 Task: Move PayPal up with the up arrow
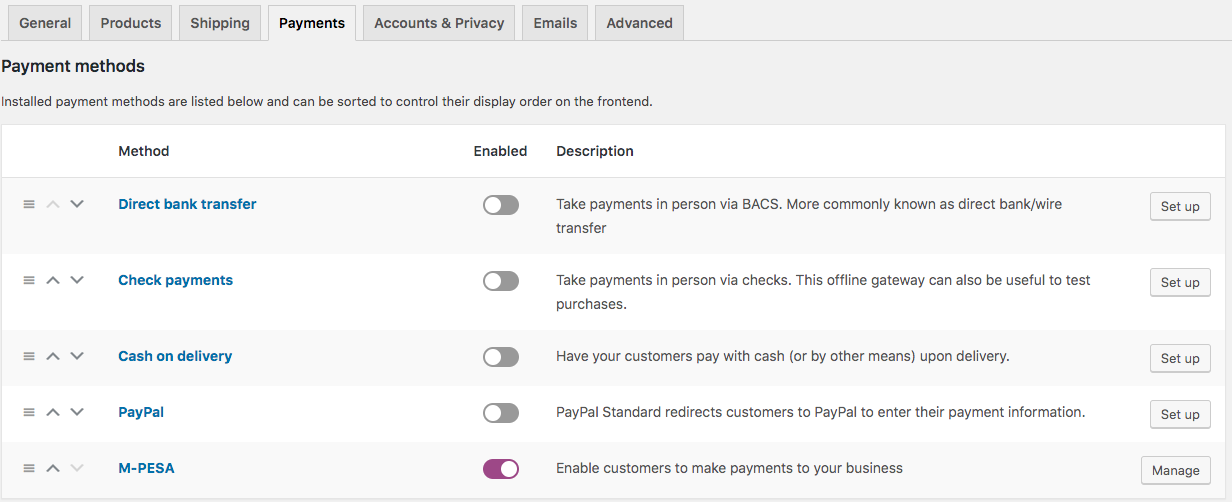click(x=53, y=412)
